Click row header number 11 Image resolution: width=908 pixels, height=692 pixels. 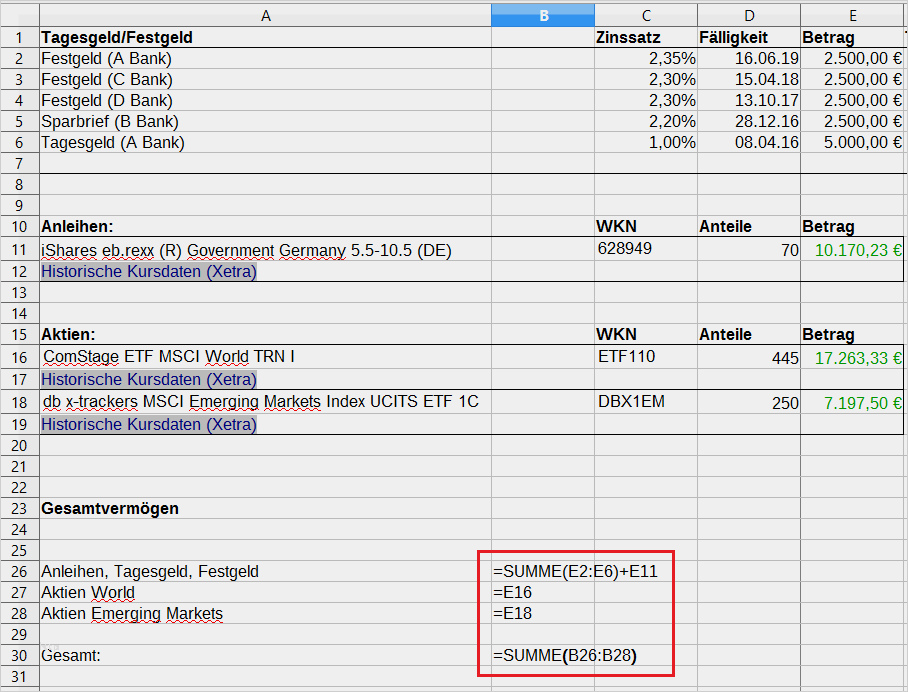point(19,251)
